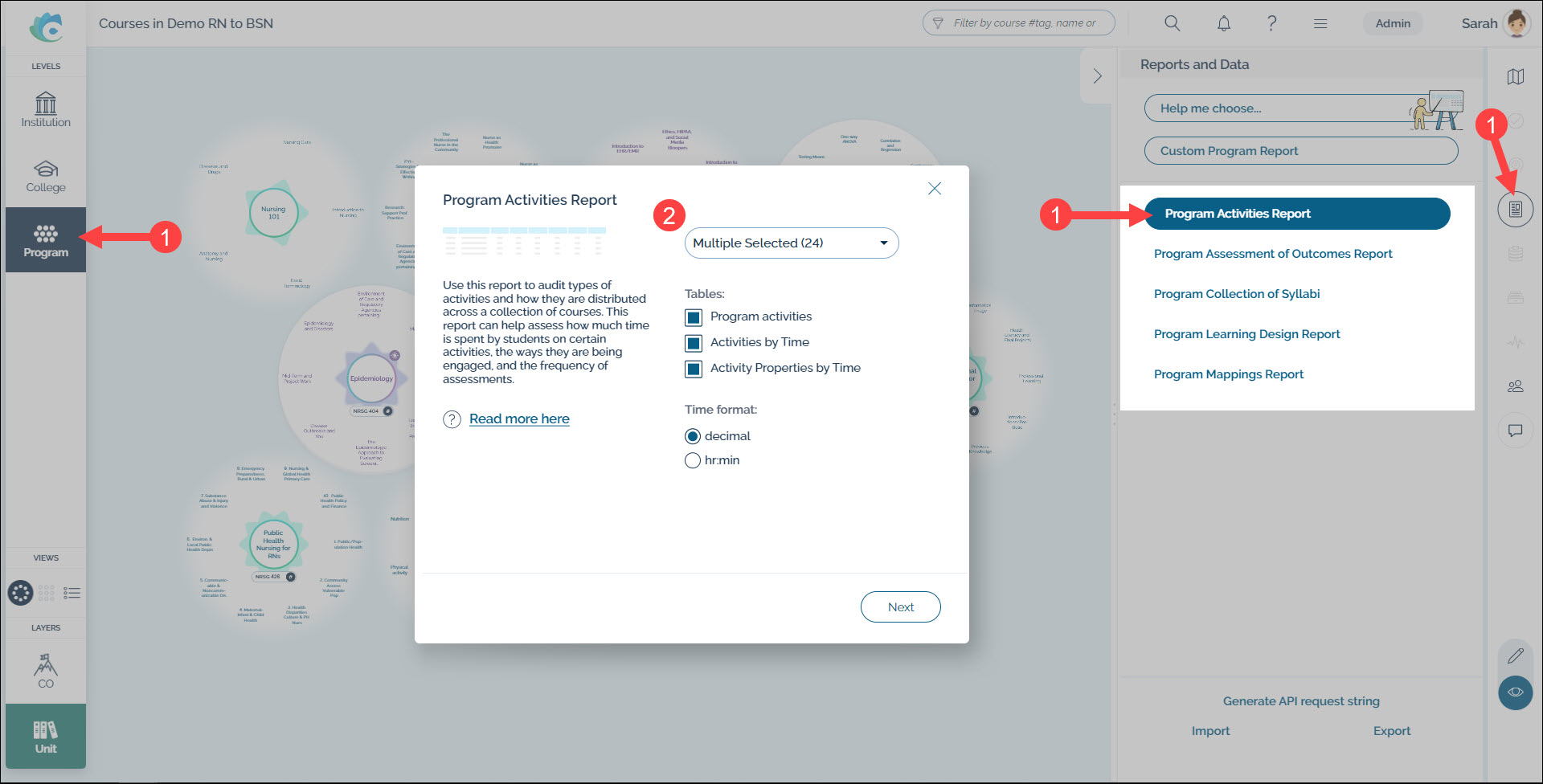Select the Unit level
This screenshot has height=784, width=1543.
point(46,737)
